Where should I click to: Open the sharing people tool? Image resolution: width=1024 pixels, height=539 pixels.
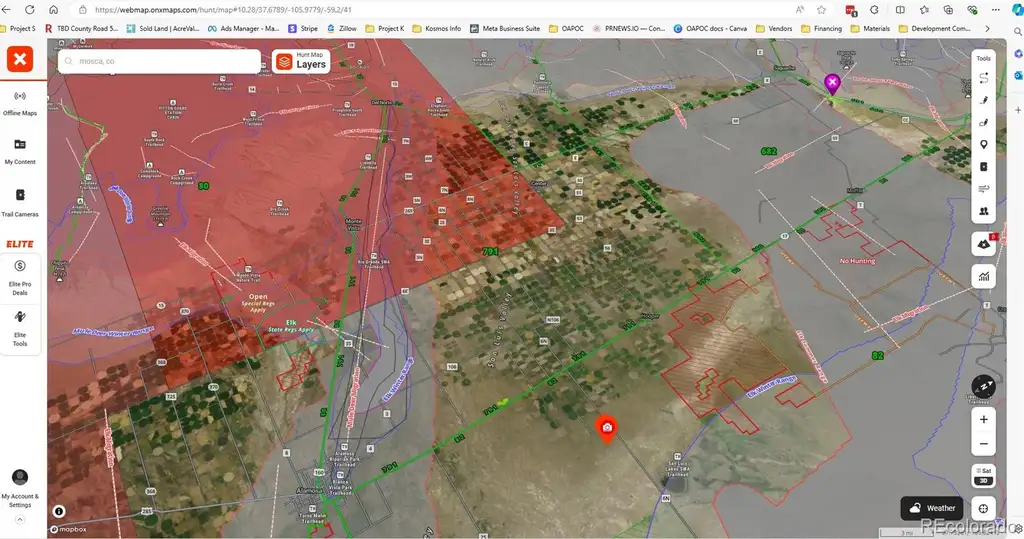984,211
